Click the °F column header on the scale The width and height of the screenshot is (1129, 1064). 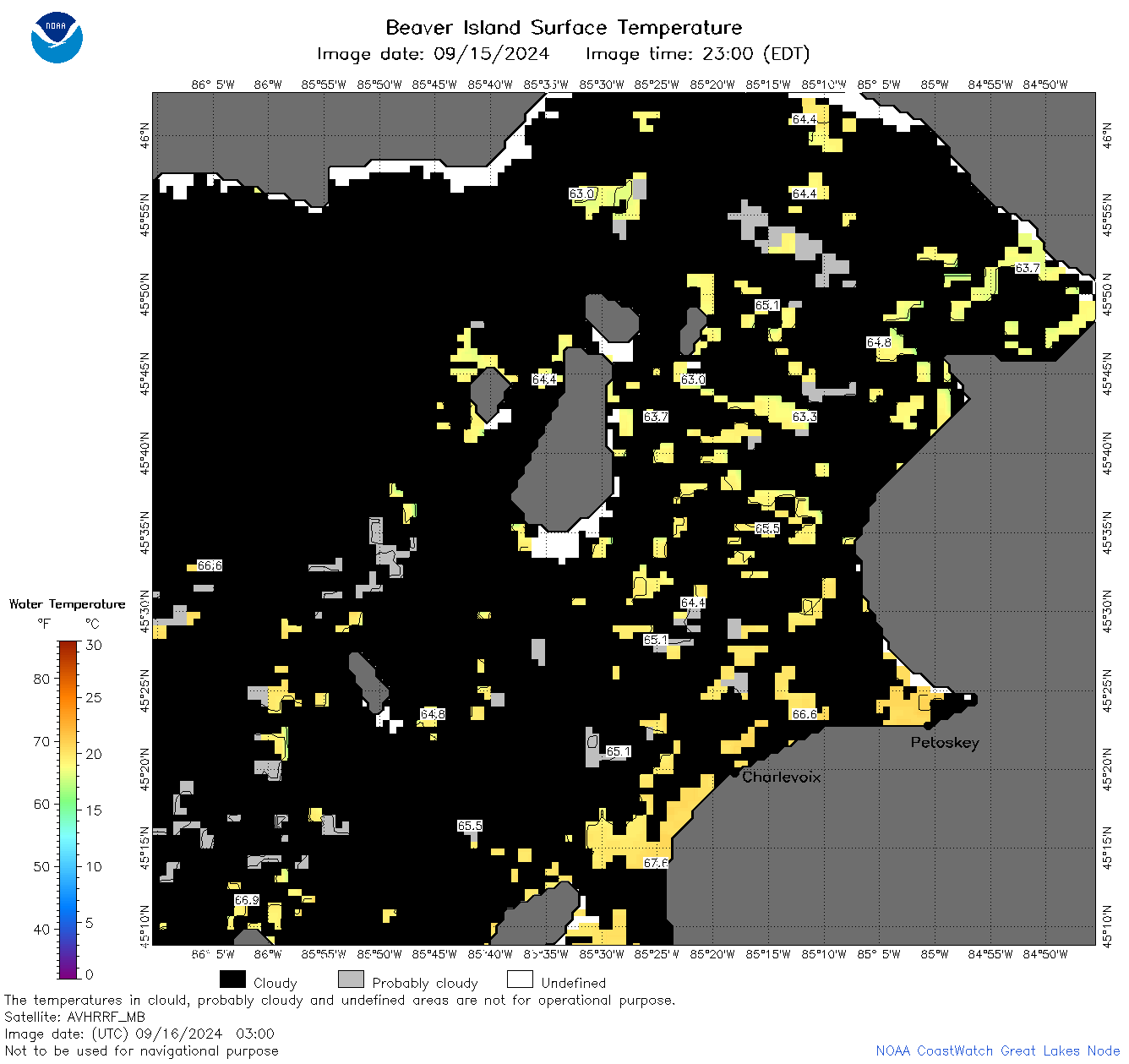(44, 624)
